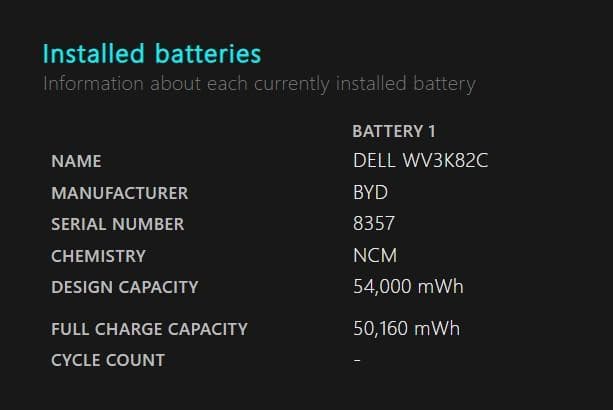Click the mWh unit after 54,000
This screenshot has width=613, height=410.
(440, 287)
